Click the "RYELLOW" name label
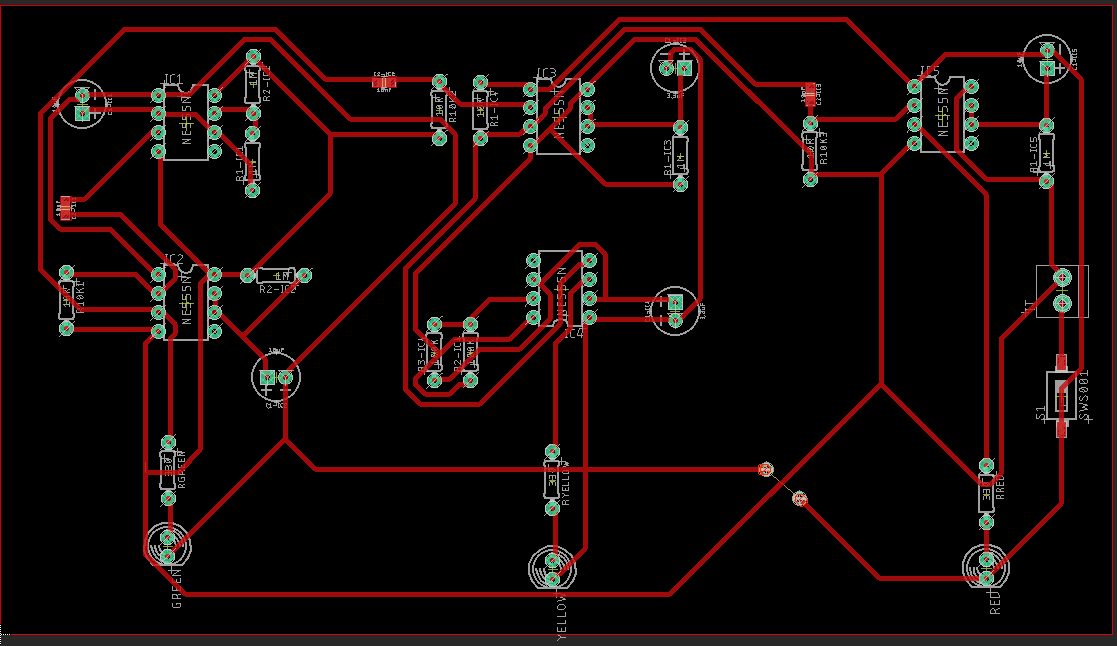The image size is (1117, 646). click(x=566, y=484)
